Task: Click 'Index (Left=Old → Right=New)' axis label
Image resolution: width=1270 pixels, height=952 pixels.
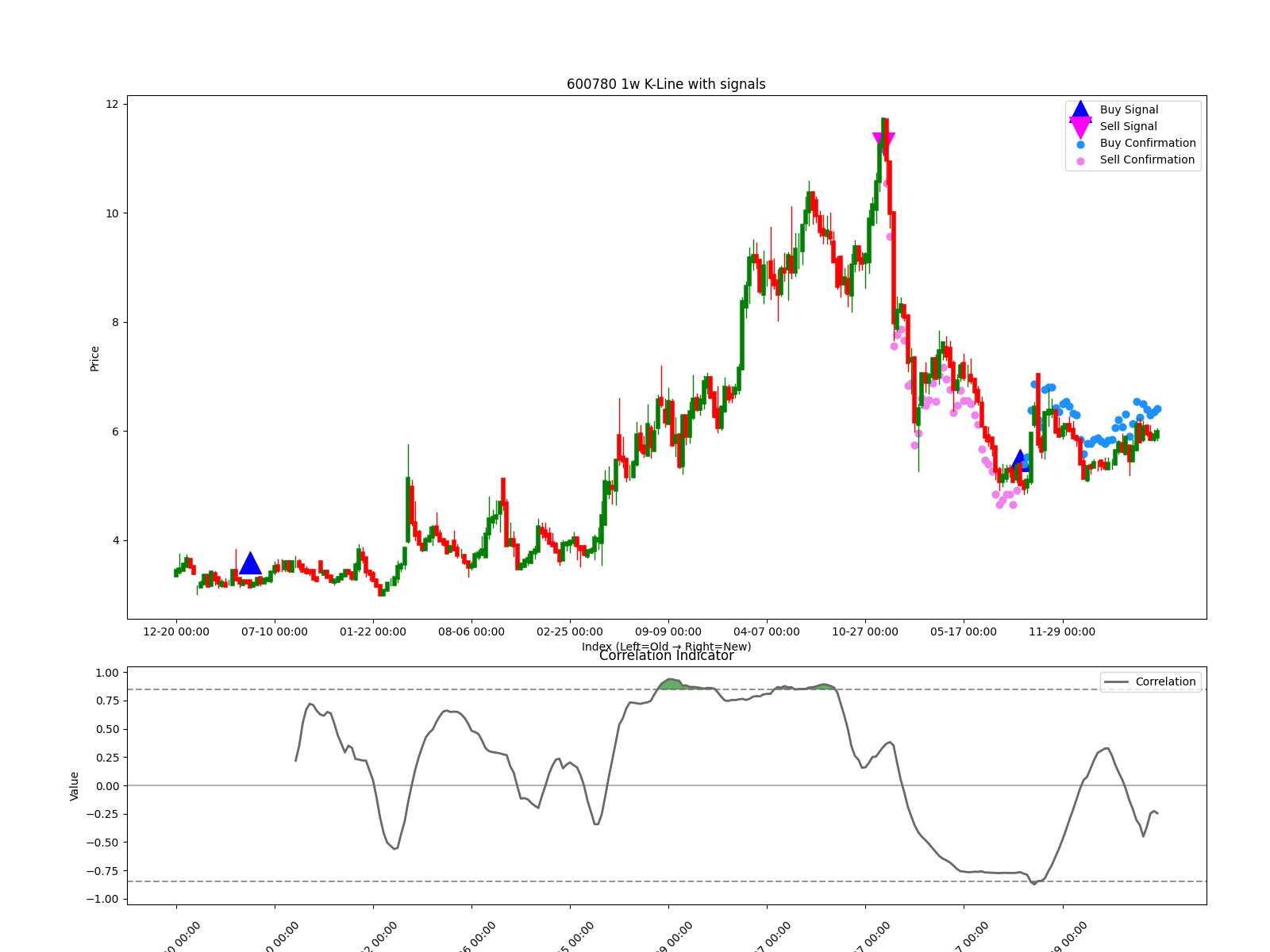Action: 666,647
